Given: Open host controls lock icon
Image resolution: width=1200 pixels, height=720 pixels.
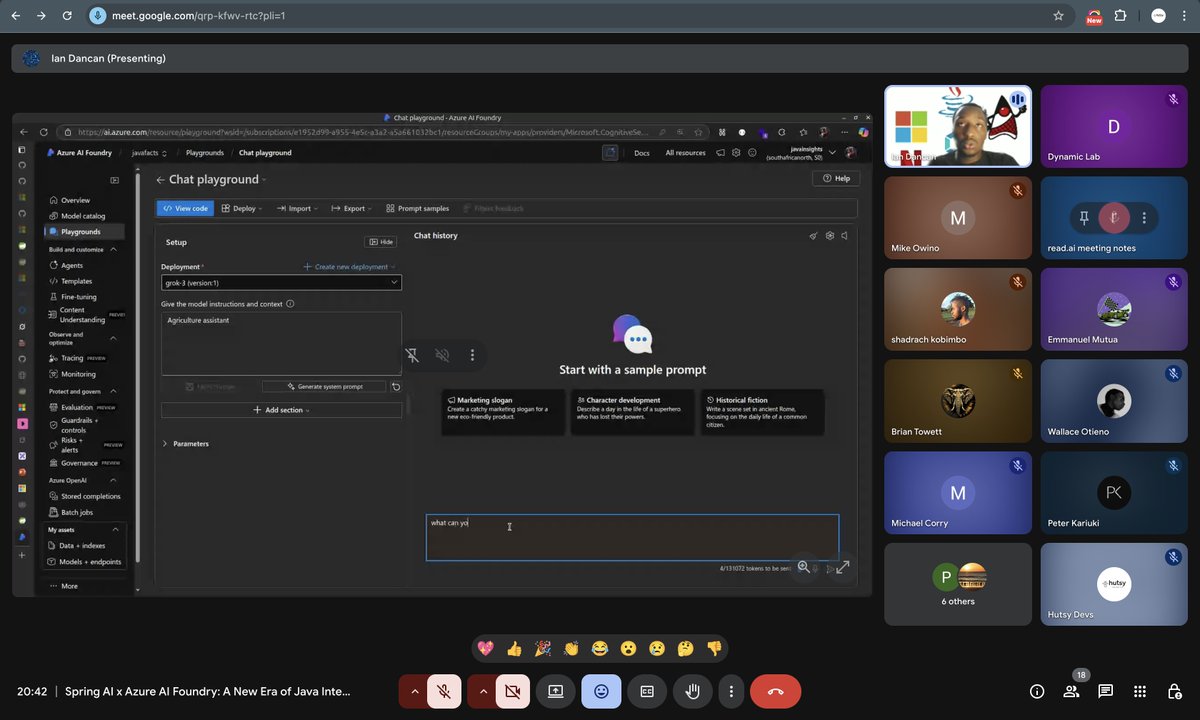Looking at the screenshot, I should click(x=1175, y=691).
